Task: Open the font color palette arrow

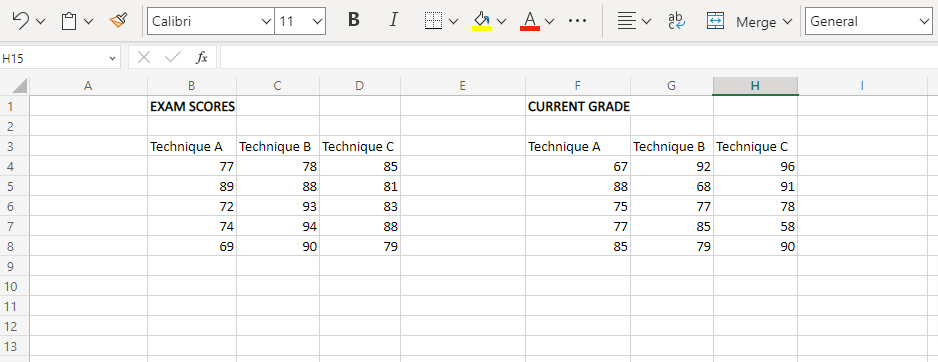Action: coord(549,22)
